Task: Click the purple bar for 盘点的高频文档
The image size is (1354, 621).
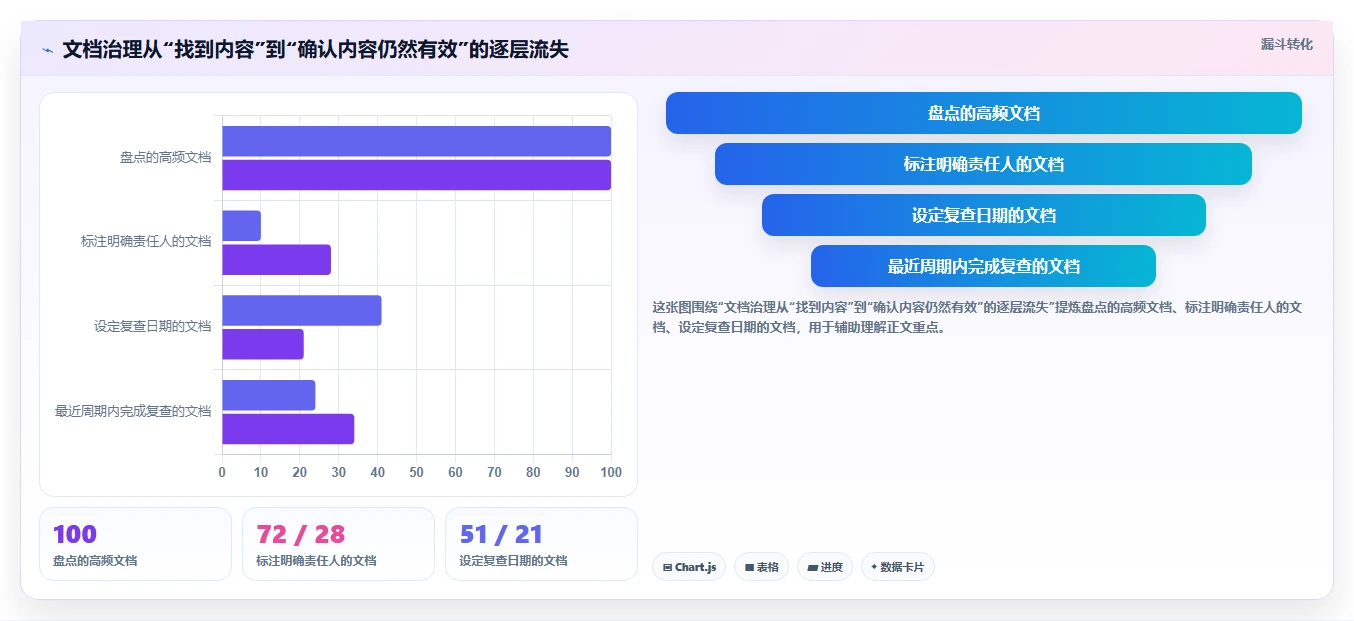Action: point(416,175)
